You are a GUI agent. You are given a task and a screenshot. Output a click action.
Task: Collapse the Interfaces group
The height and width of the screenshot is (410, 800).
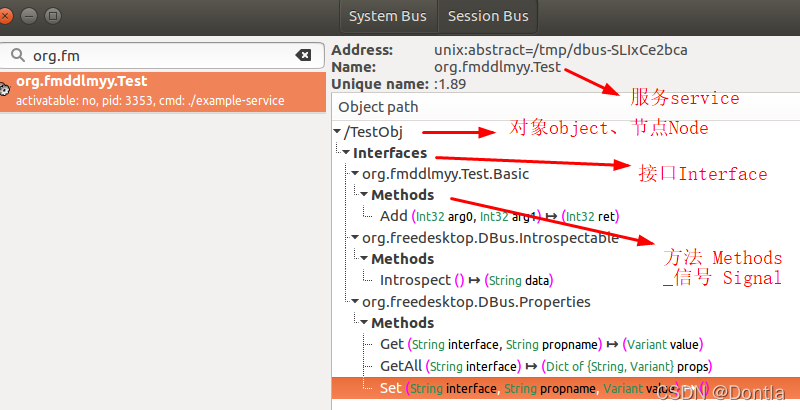pyautogui.click(x=346, y=152)
